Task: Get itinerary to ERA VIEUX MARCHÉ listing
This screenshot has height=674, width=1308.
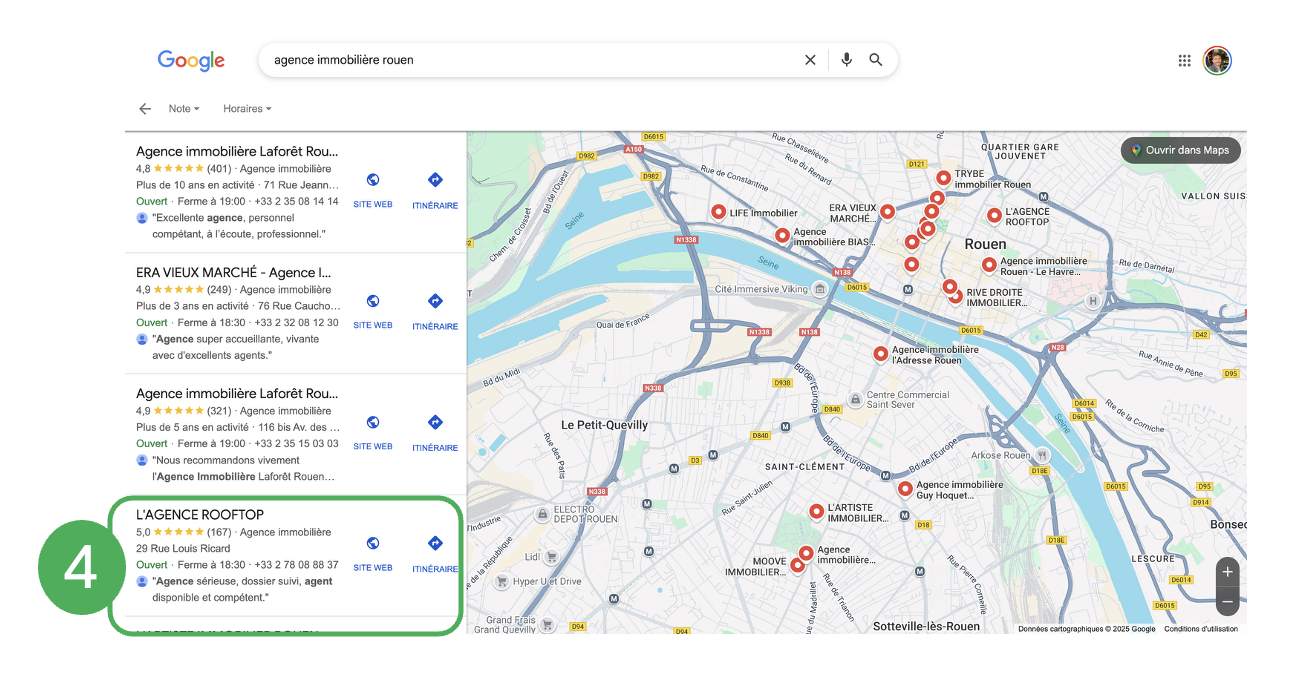Action: 435,311
